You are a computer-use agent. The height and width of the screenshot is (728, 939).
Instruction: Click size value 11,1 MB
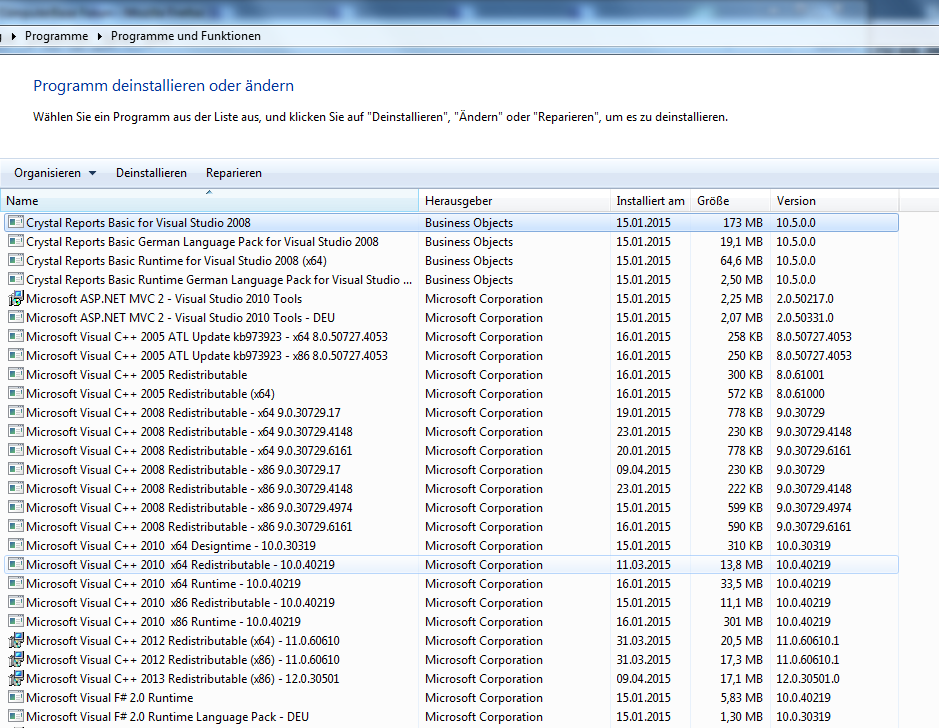741,603
